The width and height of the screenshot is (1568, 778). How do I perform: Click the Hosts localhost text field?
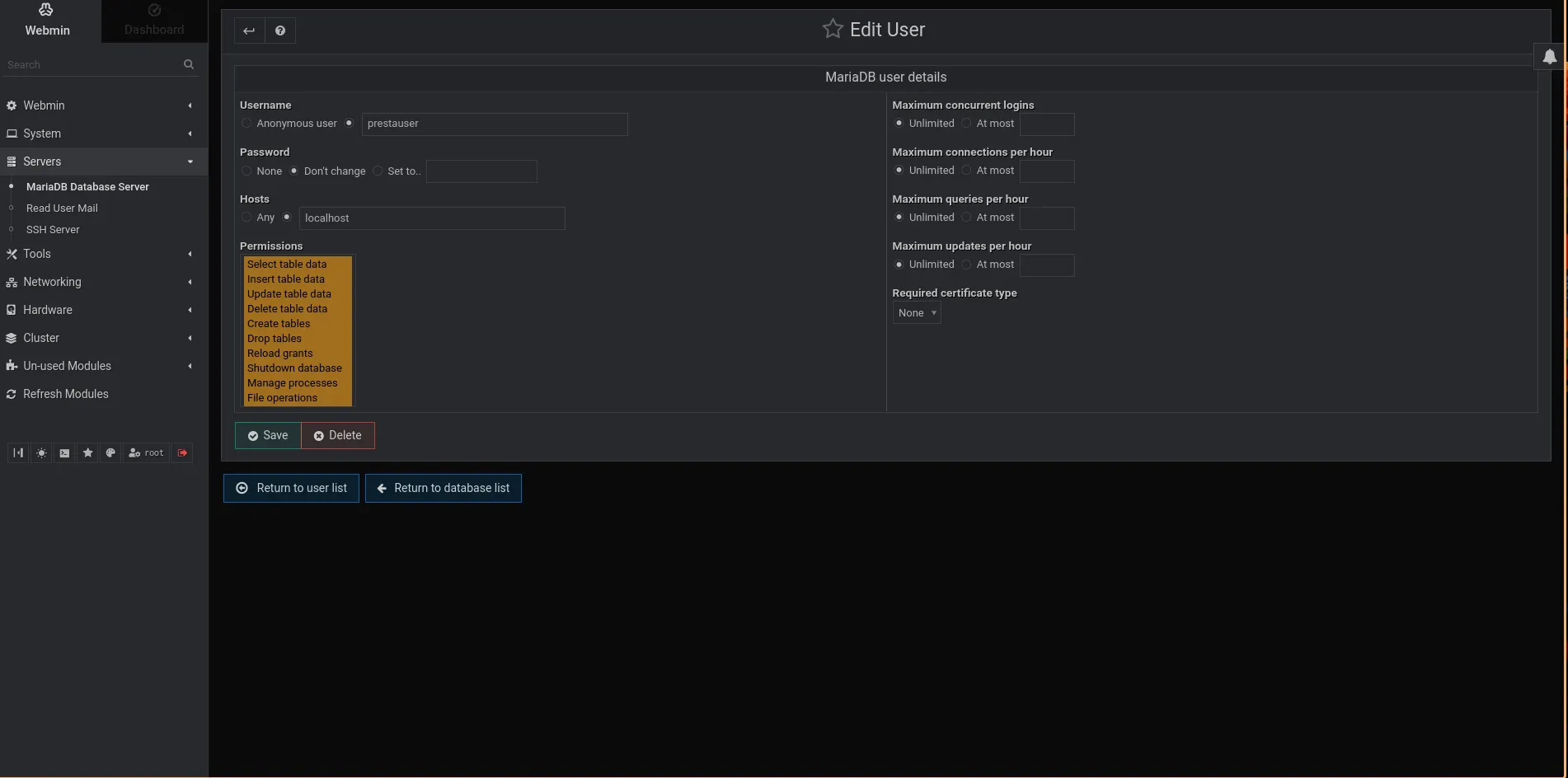(x=432, y=218)
